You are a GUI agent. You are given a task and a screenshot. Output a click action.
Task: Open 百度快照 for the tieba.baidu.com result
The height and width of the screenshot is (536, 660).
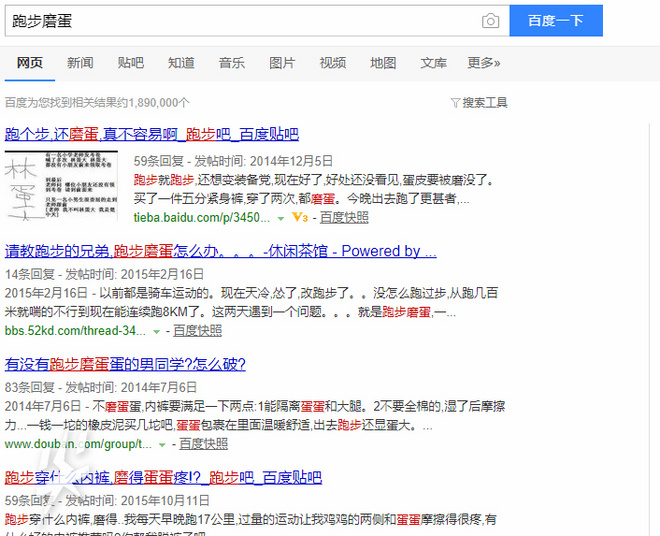click(344, 217)
